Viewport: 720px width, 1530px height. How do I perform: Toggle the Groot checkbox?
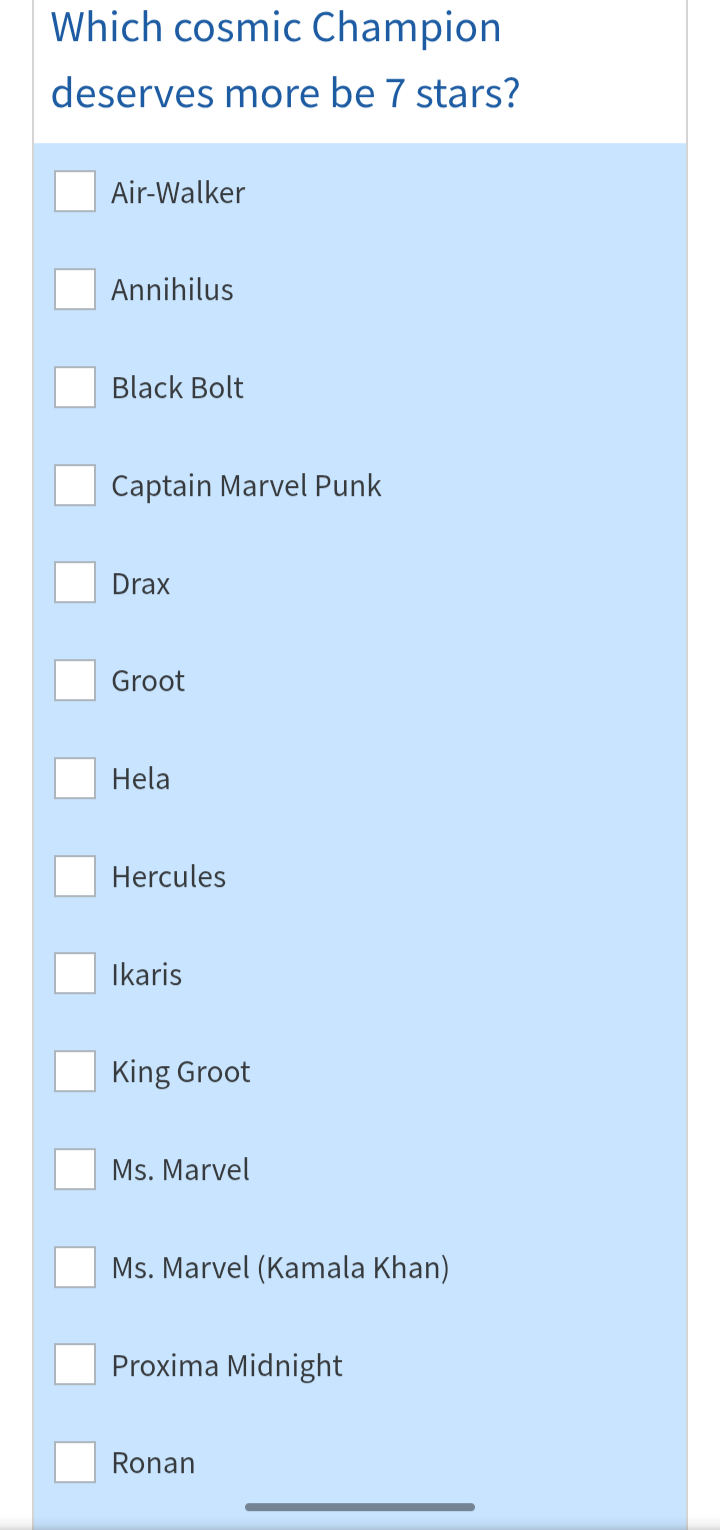75,681
